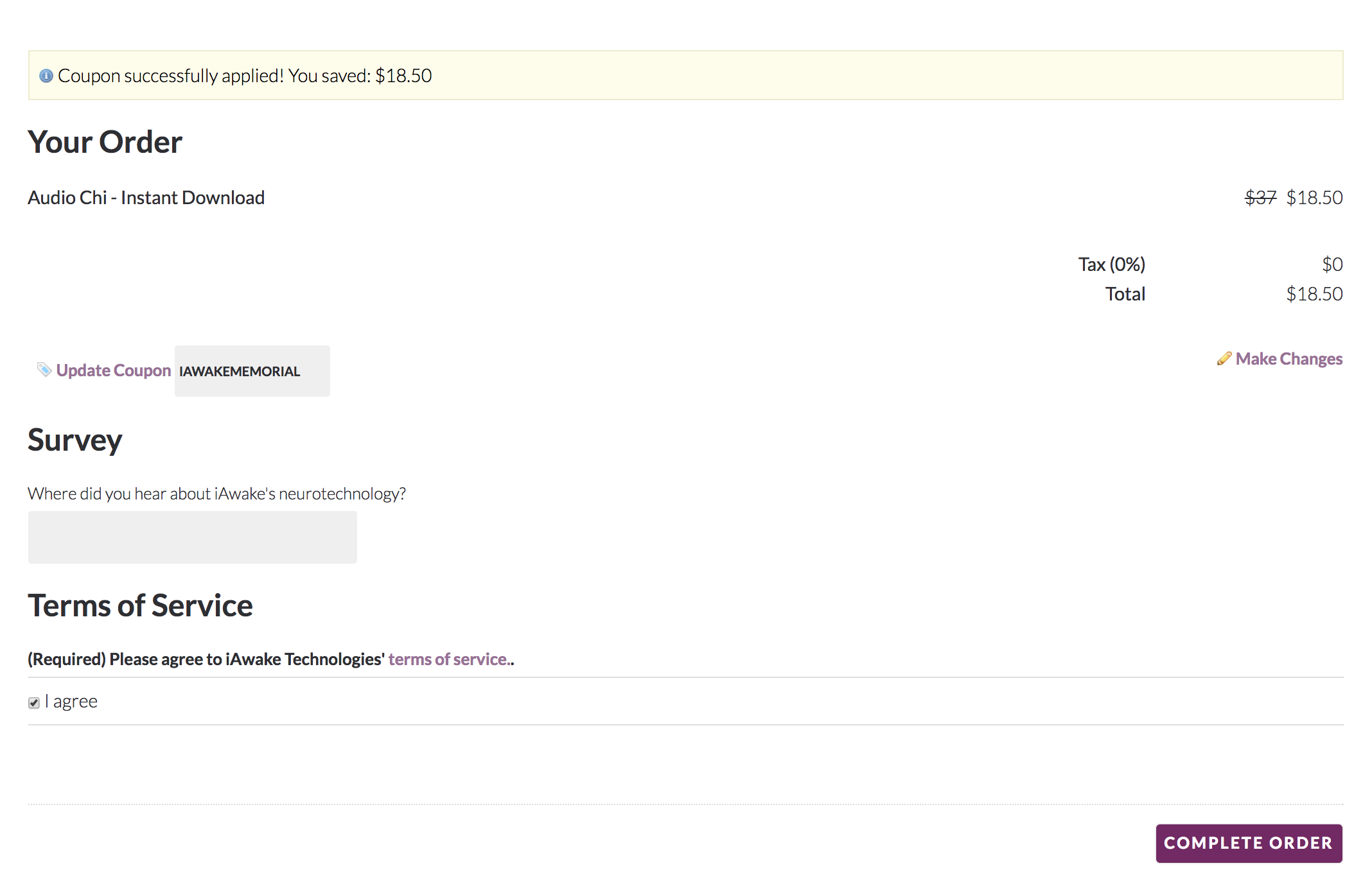Click the survey answer input field
The image size is (1372, 877).
(x=193, y=537)
